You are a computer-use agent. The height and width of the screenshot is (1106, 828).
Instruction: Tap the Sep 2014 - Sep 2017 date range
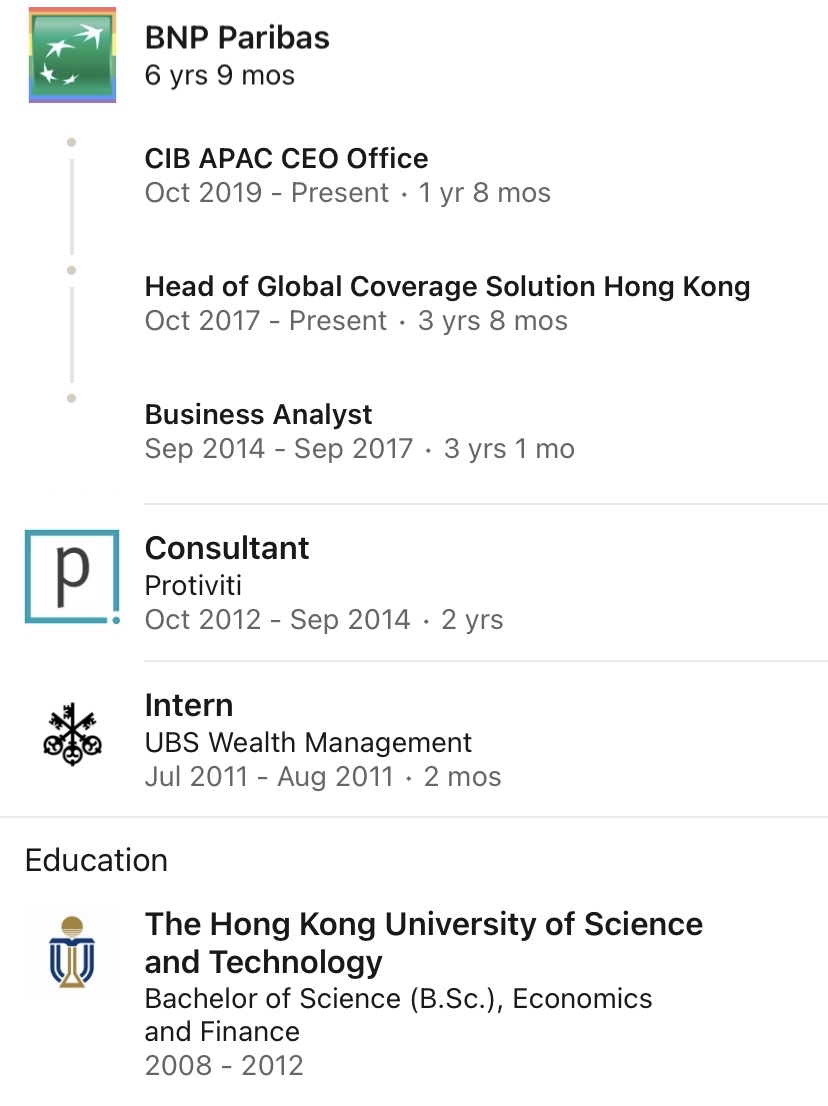[x=279, y=449]
